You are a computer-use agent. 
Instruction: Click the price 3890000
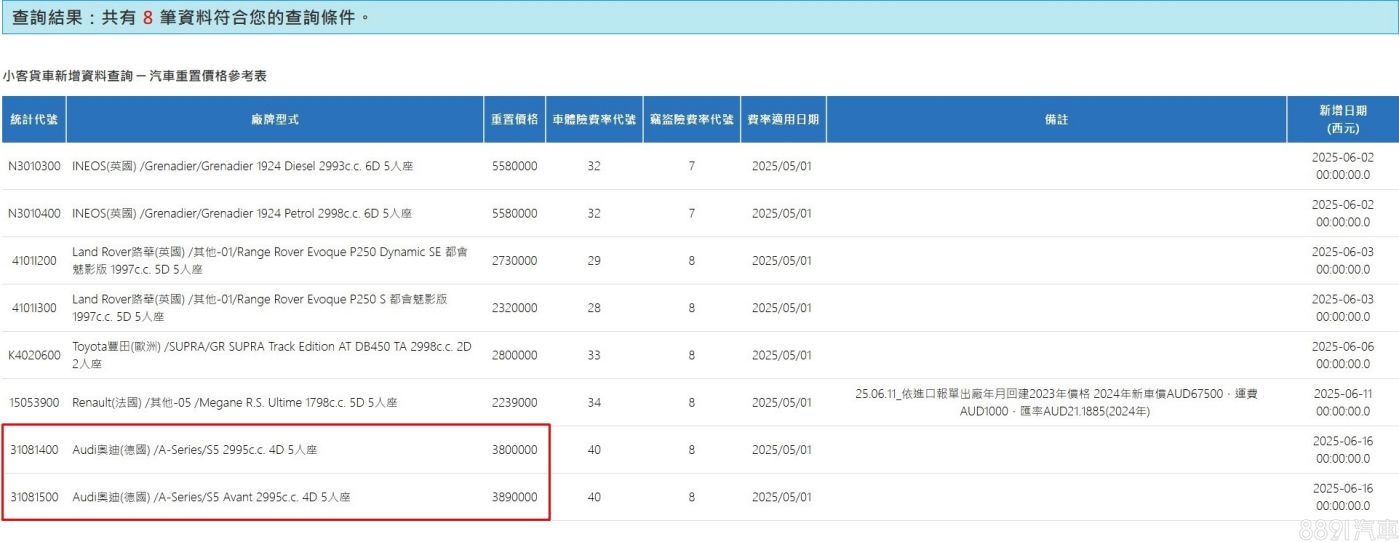click(515, 497)
